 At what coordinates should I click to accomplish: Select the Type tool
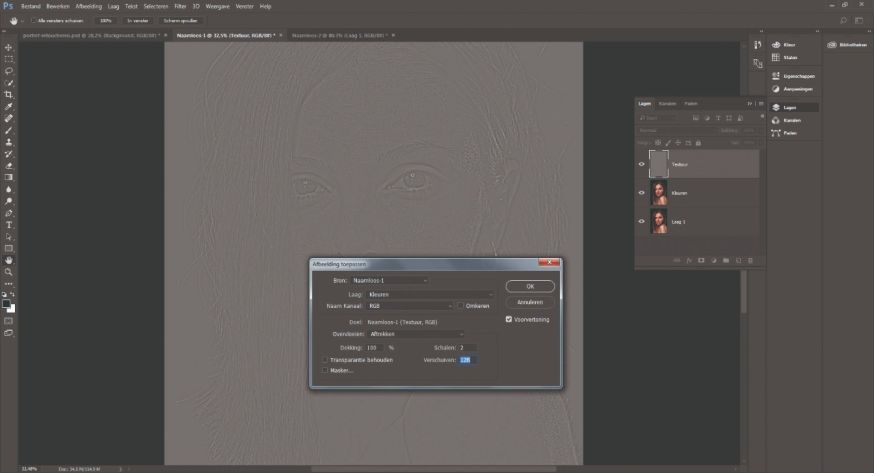click(9, 224)
